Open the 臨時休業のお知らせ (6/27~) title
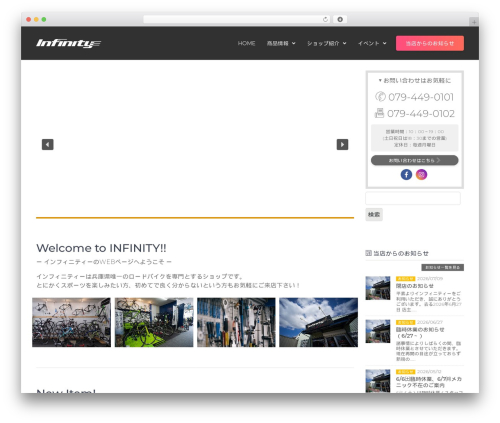Screen dimensions: 500x423 coord(420,333)
